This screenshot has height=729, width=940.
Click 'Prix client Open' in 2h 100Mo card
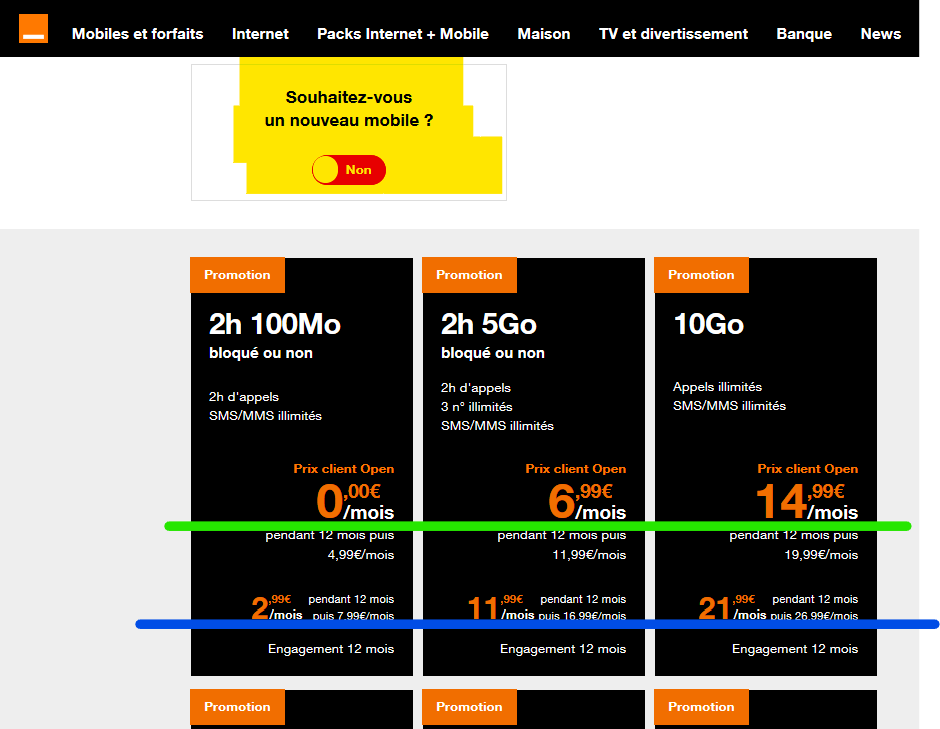(x=344, y=469)
